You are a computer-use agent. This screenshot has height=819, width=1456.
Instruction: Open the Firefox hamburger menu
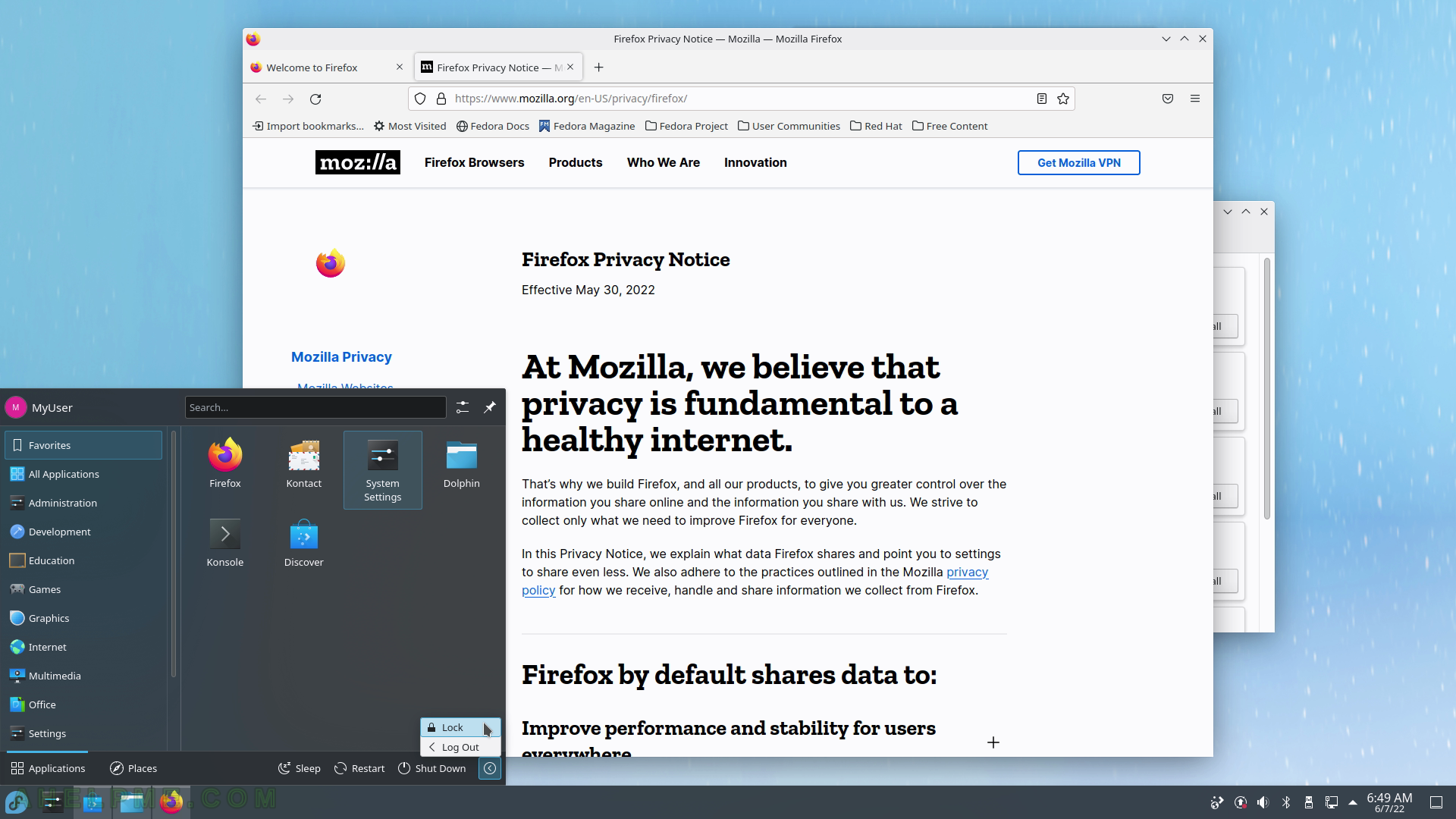pyautogui.click(x=1195, y=99)
